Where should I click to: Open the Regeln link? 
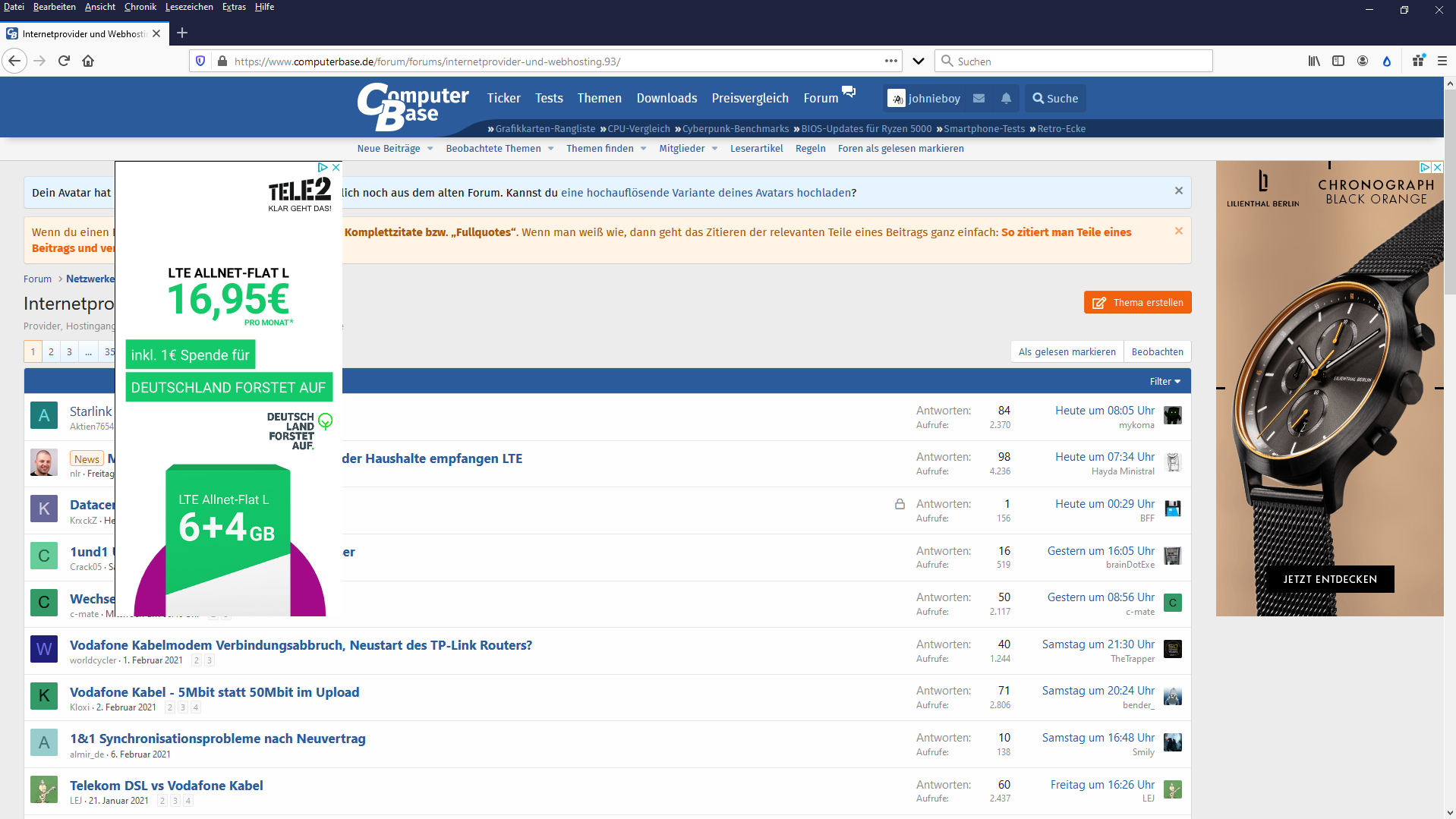click(810, 149)
